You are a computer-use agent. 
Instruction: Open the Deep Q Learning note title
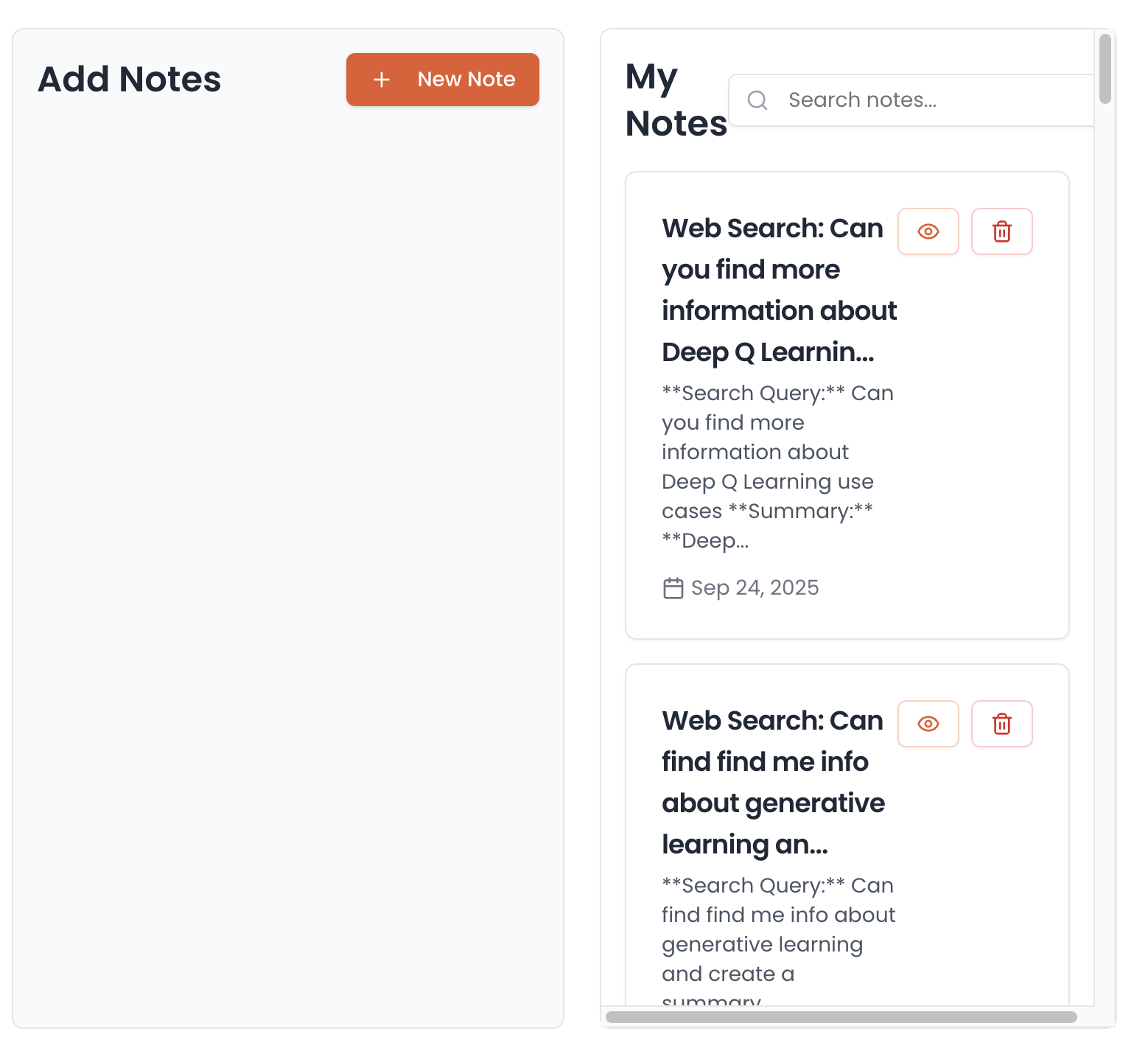[x=772, y=290]
